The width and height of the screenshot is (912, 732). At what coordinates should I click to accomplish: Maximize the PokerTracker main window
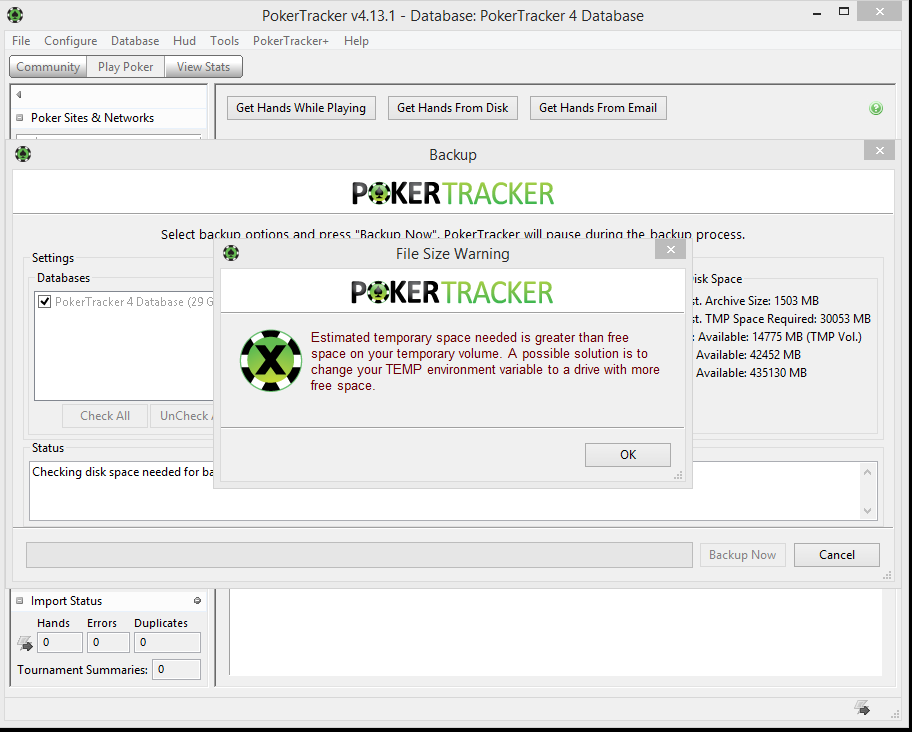(x=844, y=12)
